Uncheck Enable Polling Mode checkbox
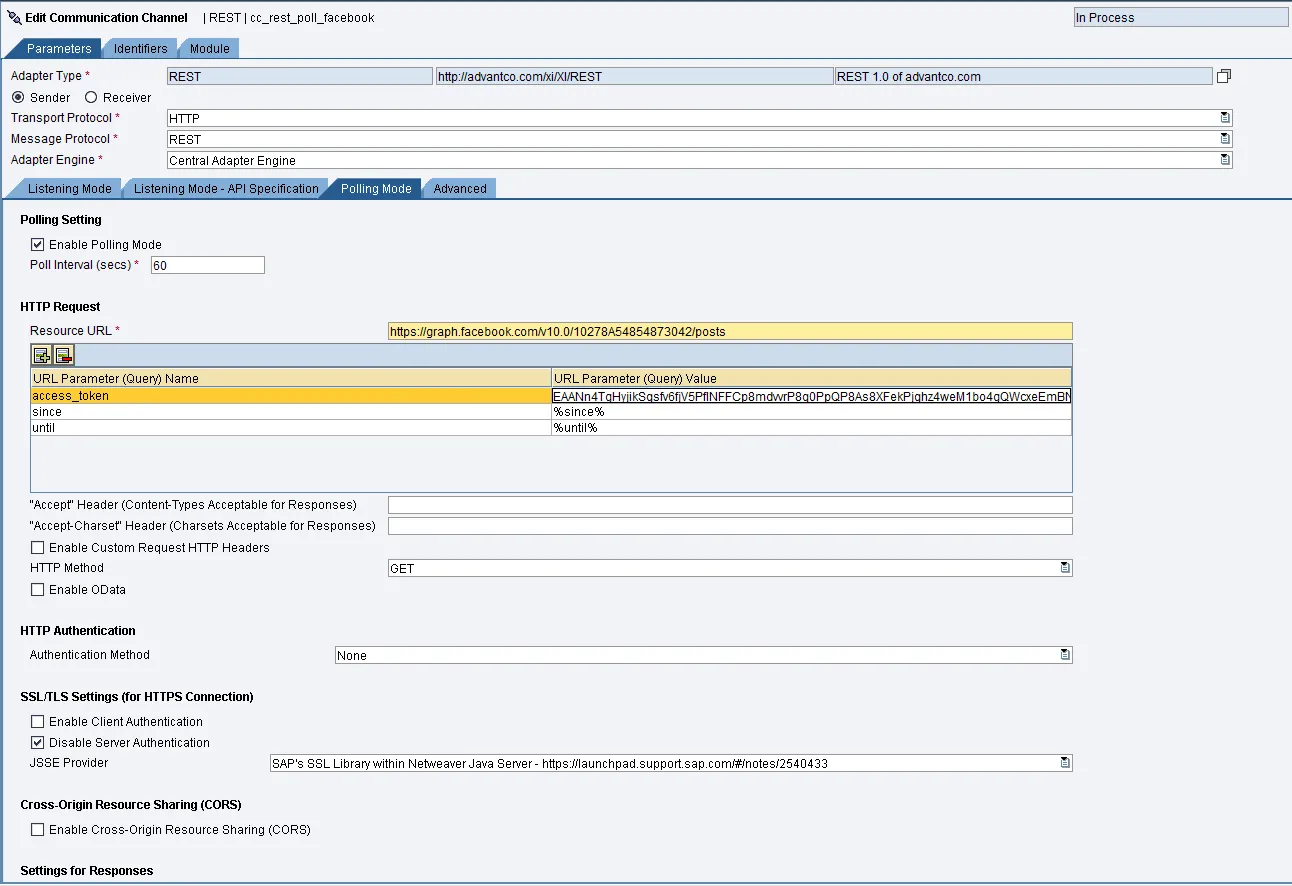This screenshot has height=886, width=1292. click(x=38, y=245)
